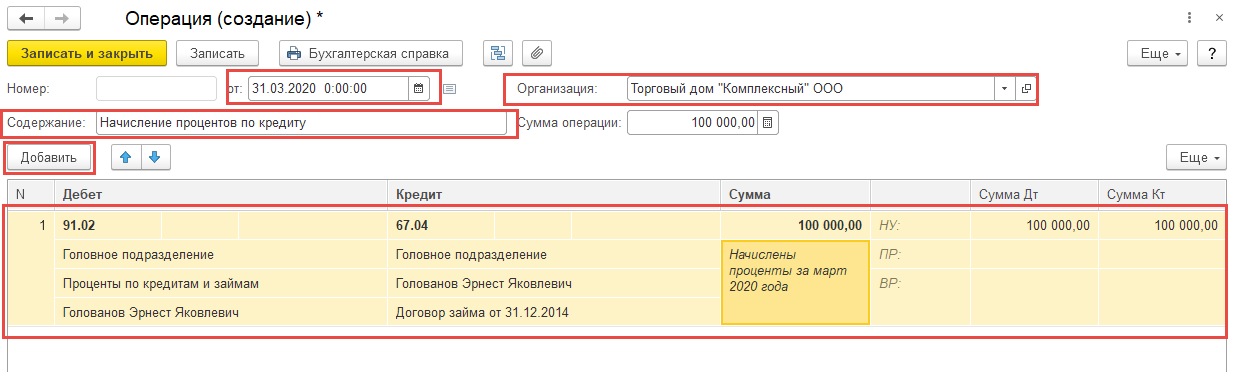Move row down with the blue down arrow
Viewport: 1243px width, 372px height.
(157, 157)
